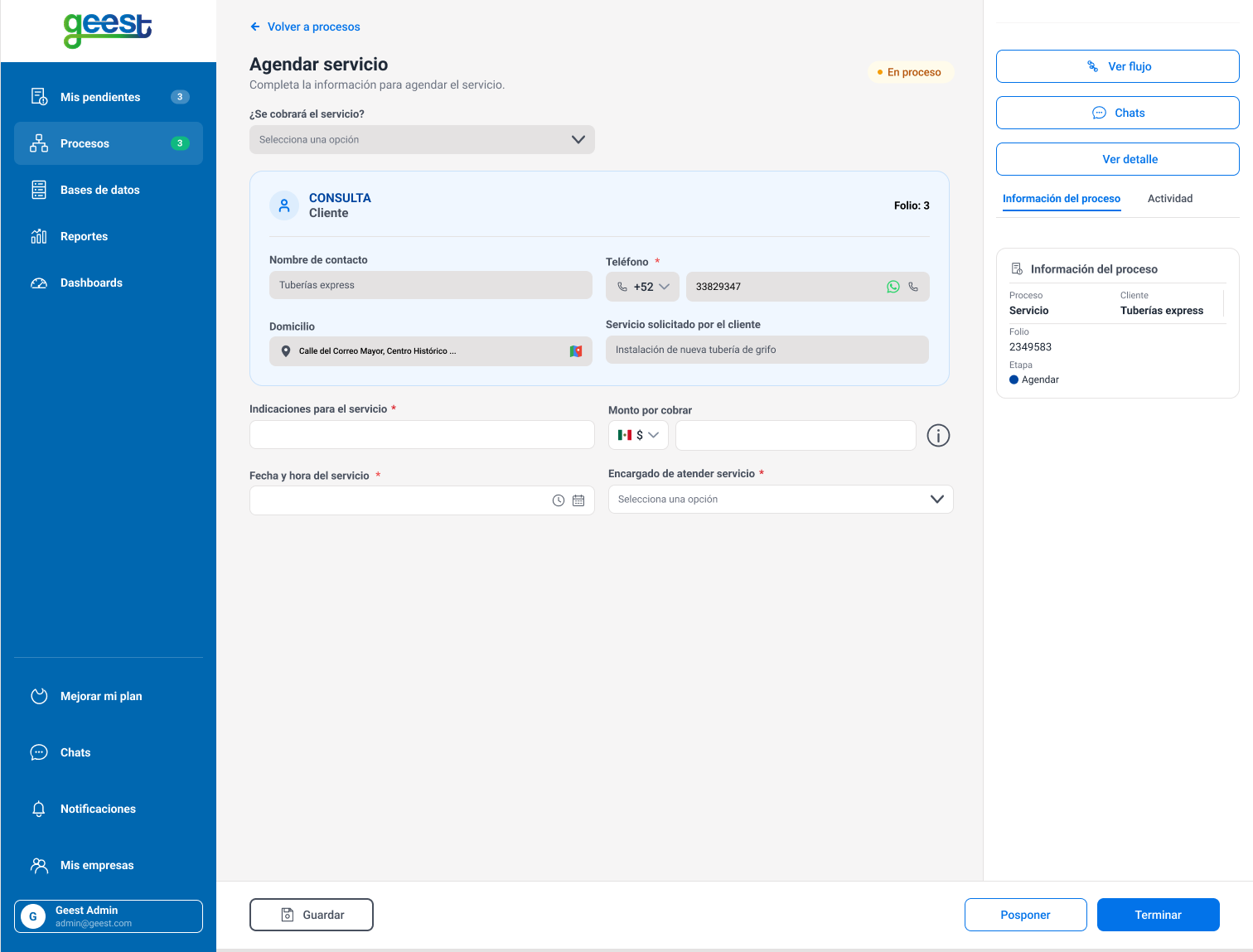The image size is (1253, 952).
Task: Click the Posponer button
Action: point(1026,915)
